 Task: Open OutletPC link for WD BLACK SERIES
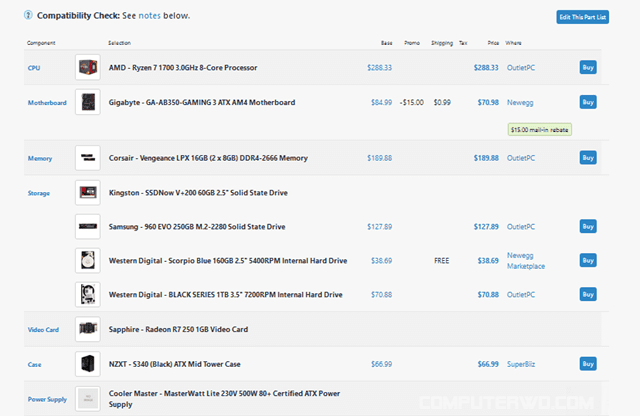pos(521,294)
